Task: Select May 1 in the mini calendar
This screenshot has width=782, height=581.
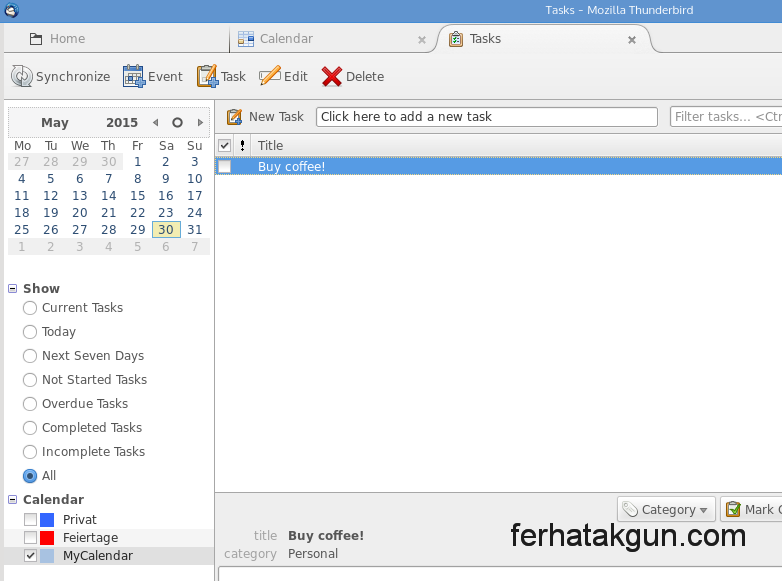Action: coord(137,162)
